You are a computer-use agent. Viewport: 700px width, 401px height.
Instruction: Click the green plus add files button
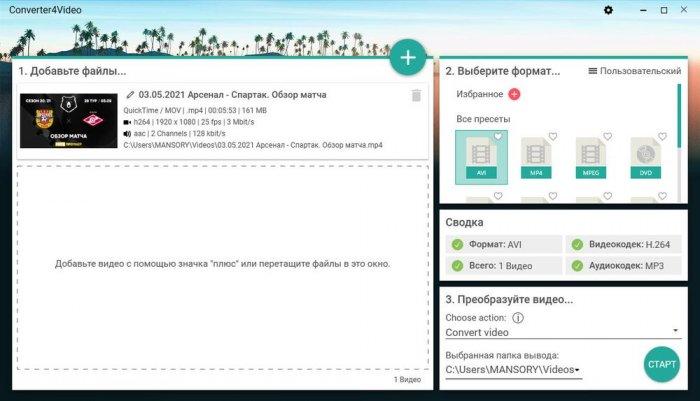[x=408, y=58]
